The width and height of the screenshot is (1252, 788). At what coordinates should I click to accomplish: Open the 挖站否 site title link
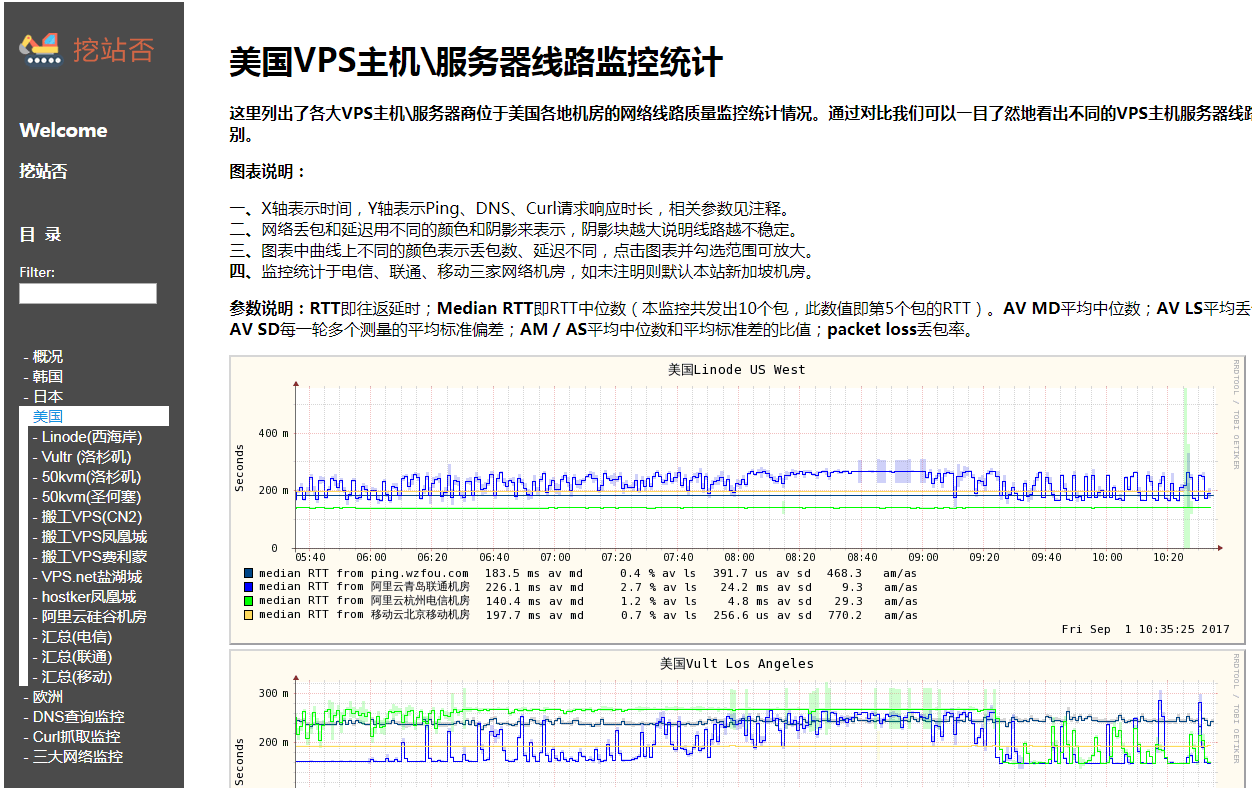pyautogui.click(x=113, y=49)
